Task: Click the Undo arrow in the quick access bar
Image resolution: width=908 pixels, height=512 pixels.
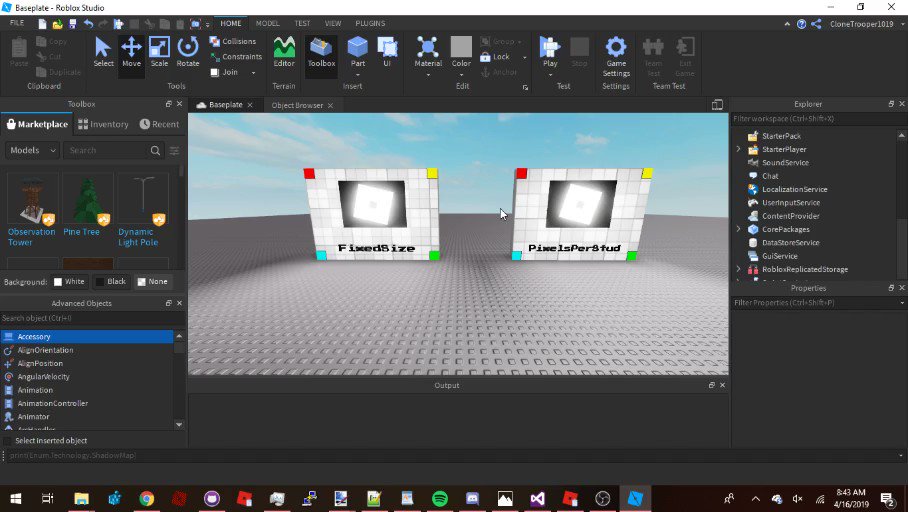Action: (88, 24)
